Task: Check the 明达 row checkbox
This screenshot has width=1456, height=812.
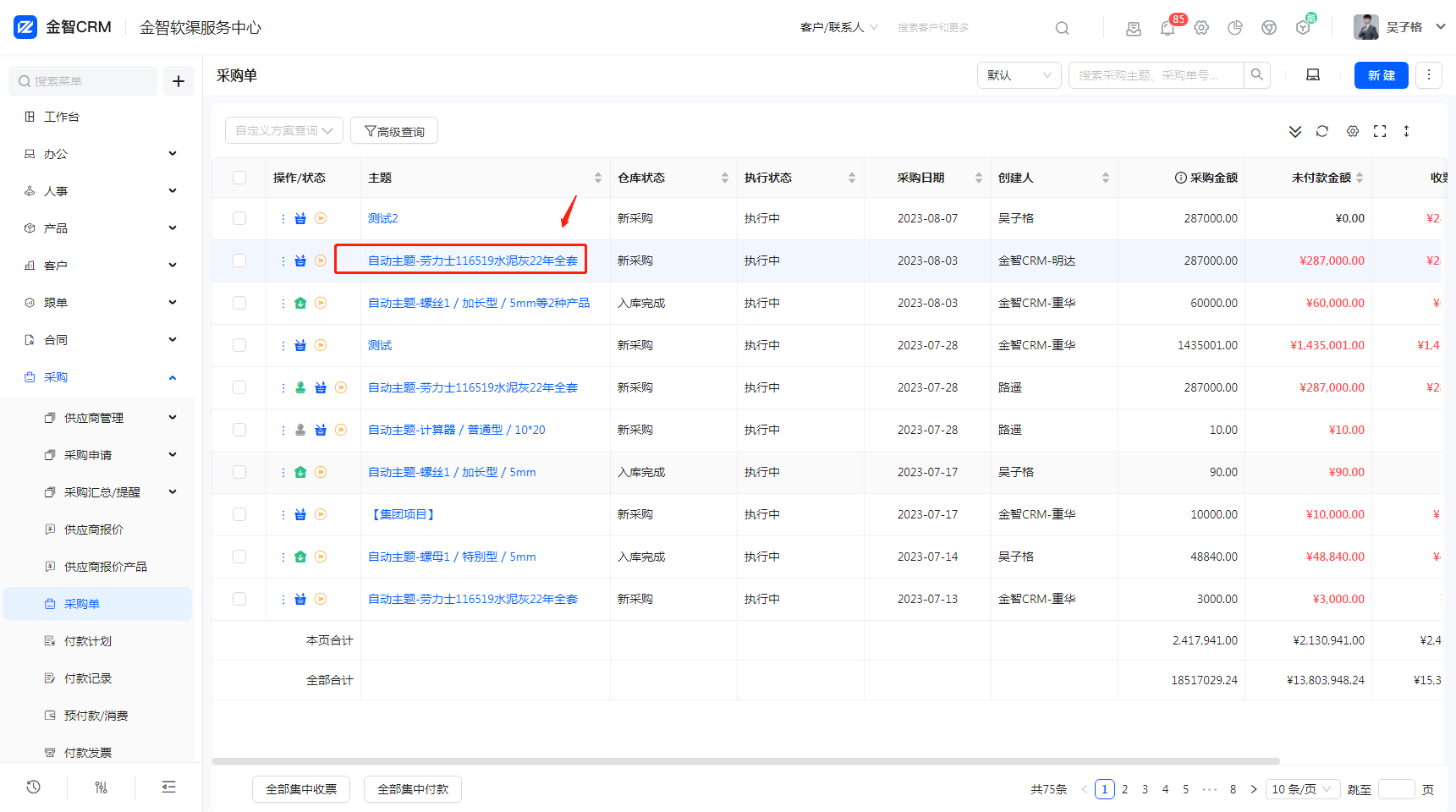Action: click(239, 261)
